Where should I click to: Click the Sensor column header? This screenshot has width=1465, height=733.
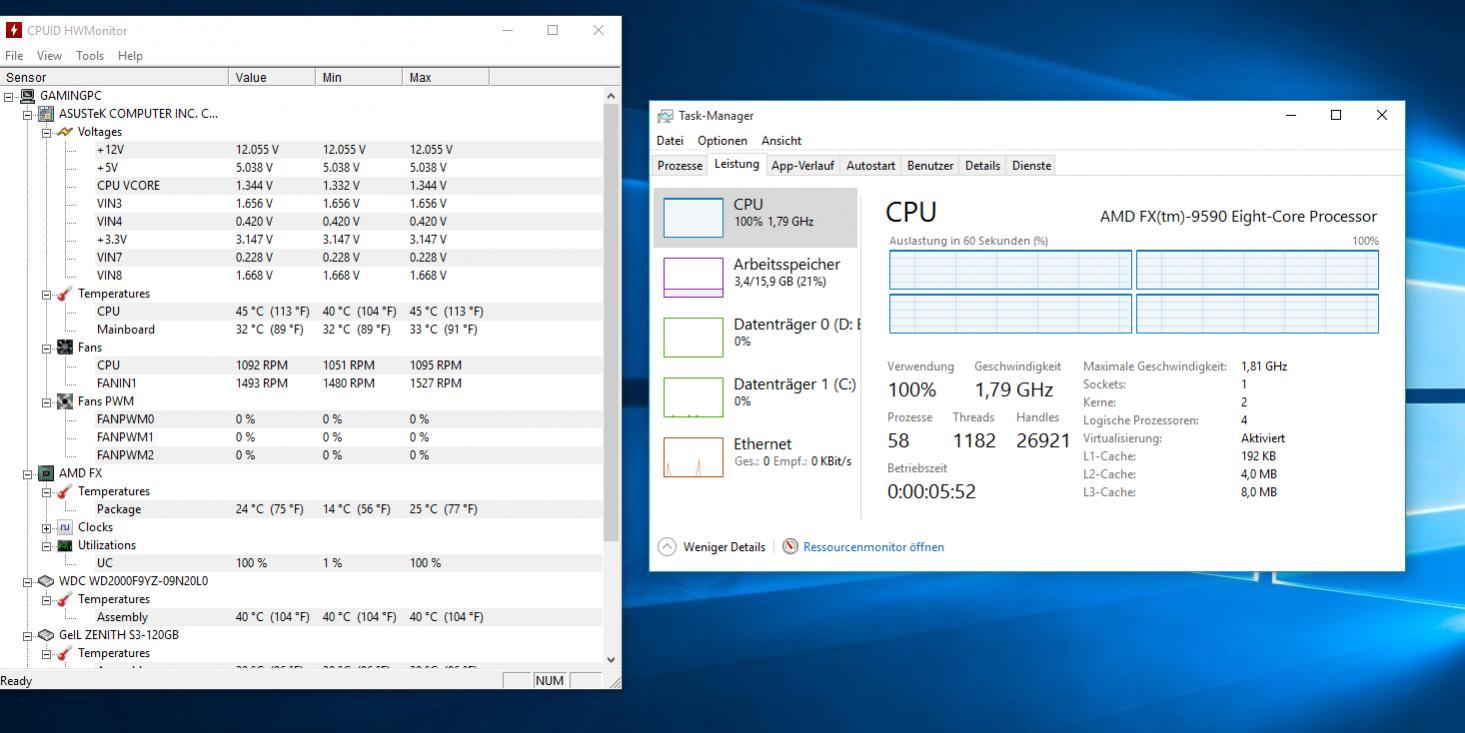(x=115, y=77)
